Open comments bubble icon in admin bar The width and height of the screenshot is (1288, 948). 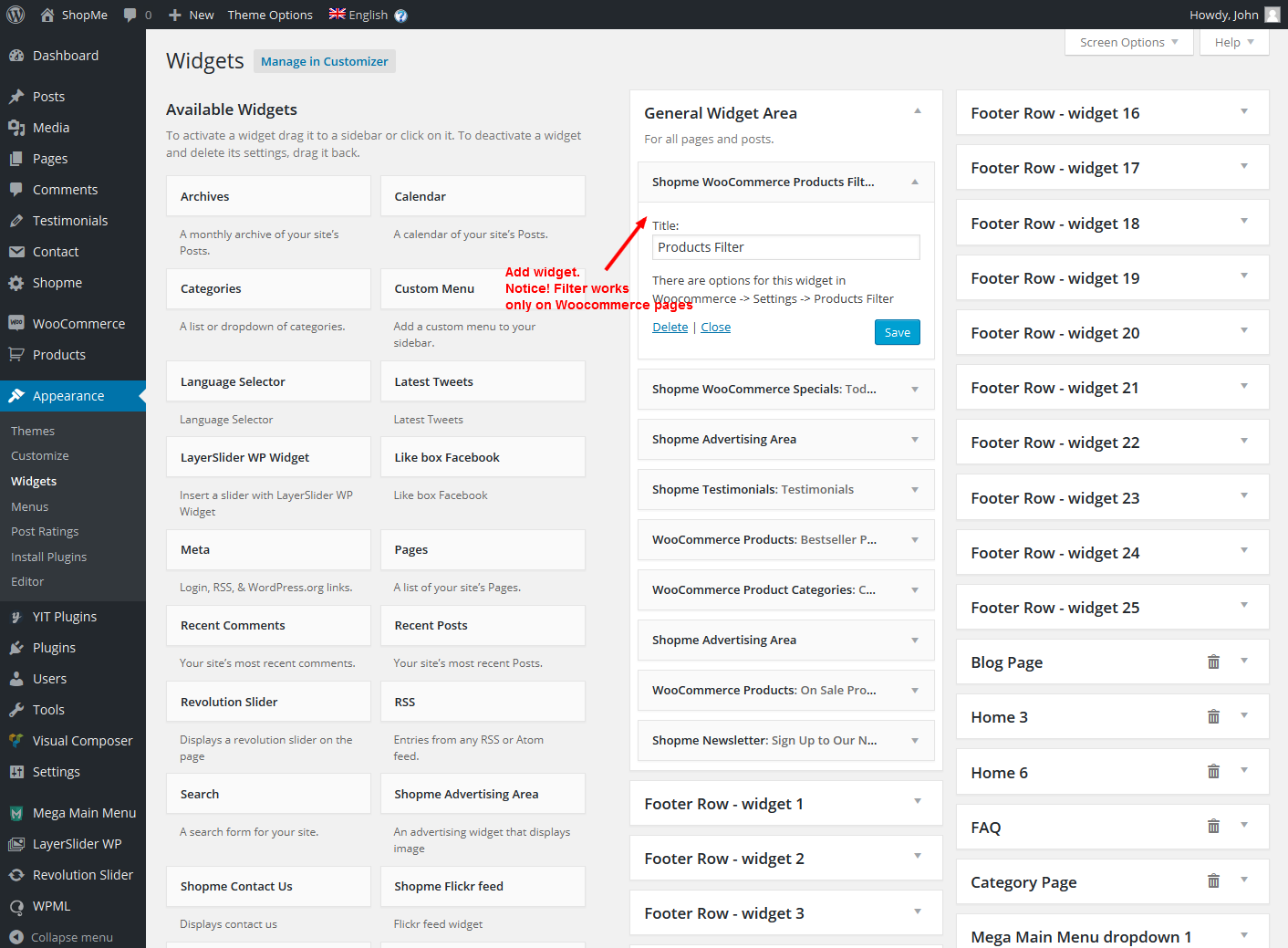coord(130,15)
